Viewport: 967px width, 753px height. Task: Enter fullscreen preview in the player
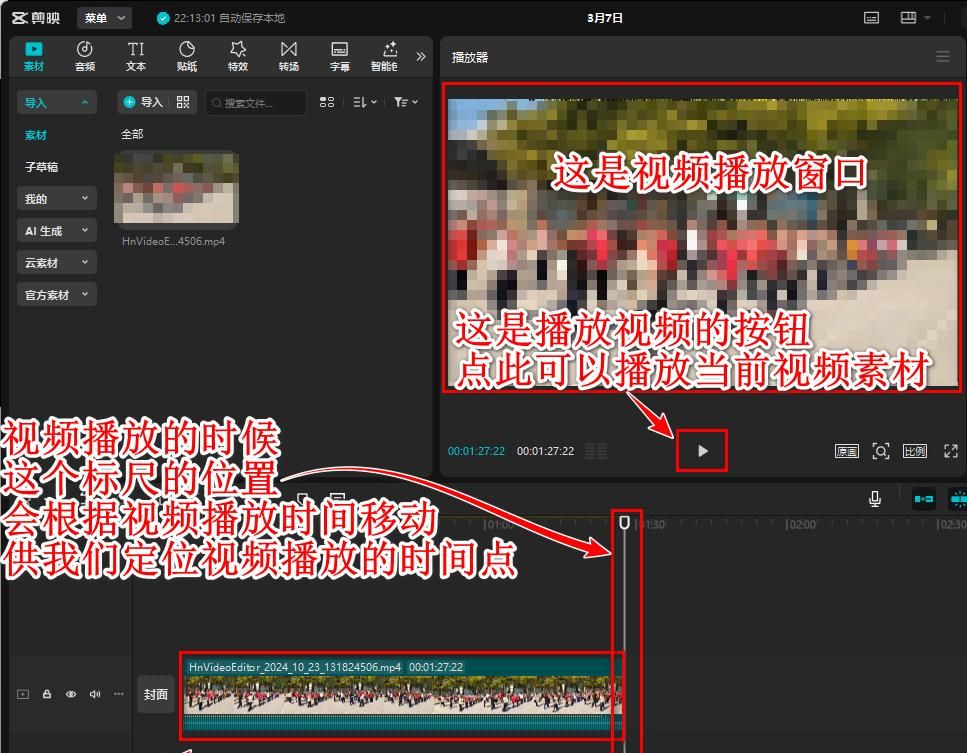950,451
